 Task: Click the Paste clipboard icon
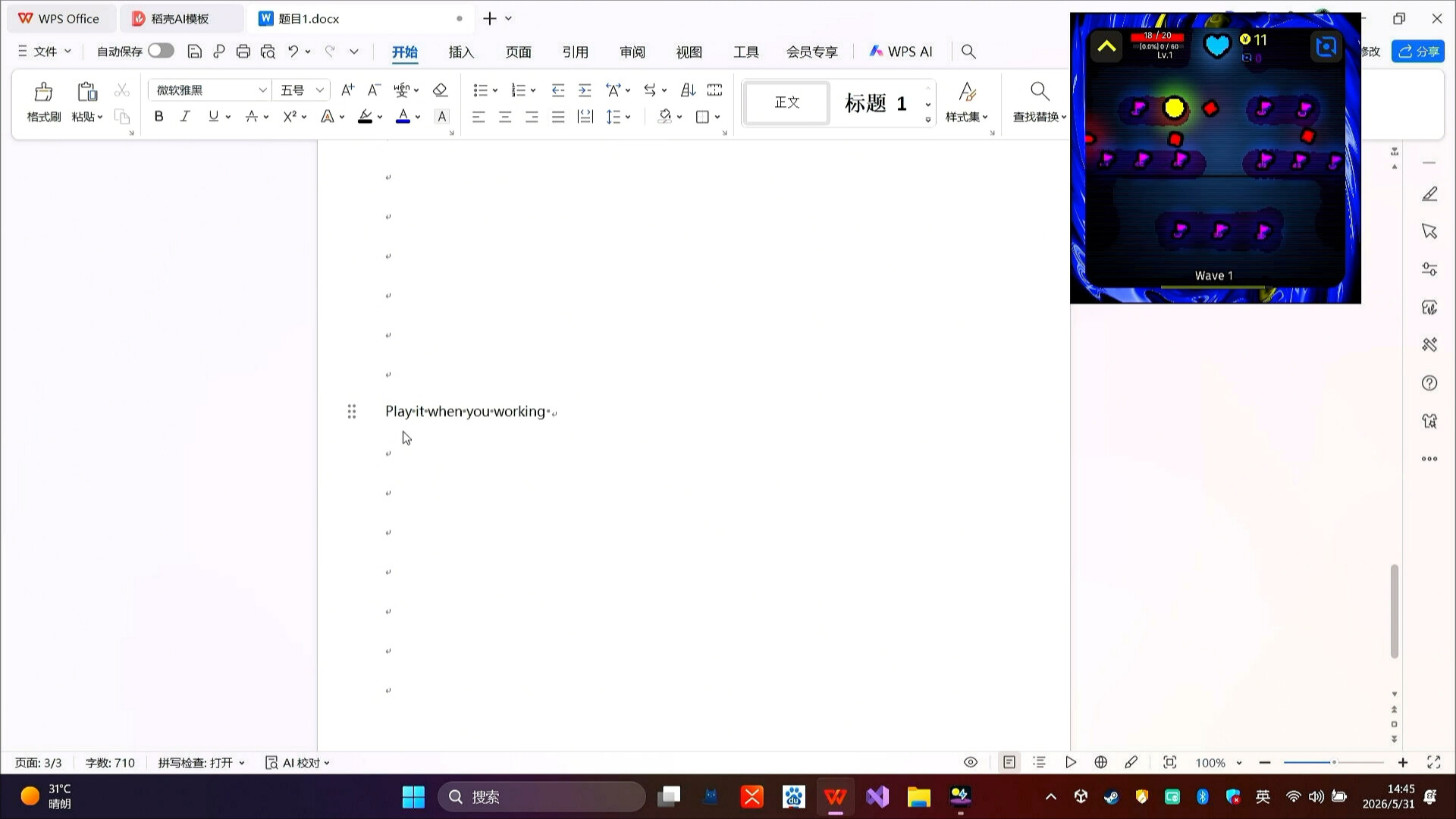(87, 93)
